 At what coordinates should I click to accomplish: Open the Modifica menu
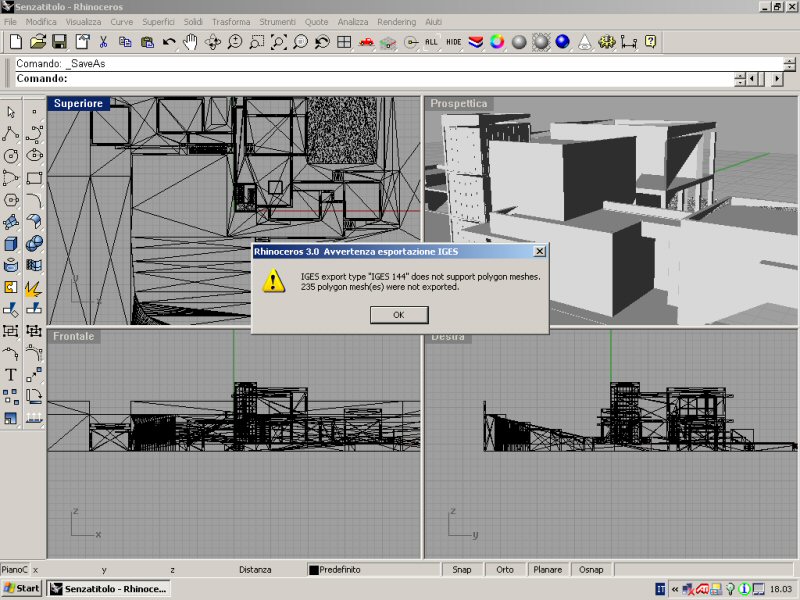(x=41, y=22)
